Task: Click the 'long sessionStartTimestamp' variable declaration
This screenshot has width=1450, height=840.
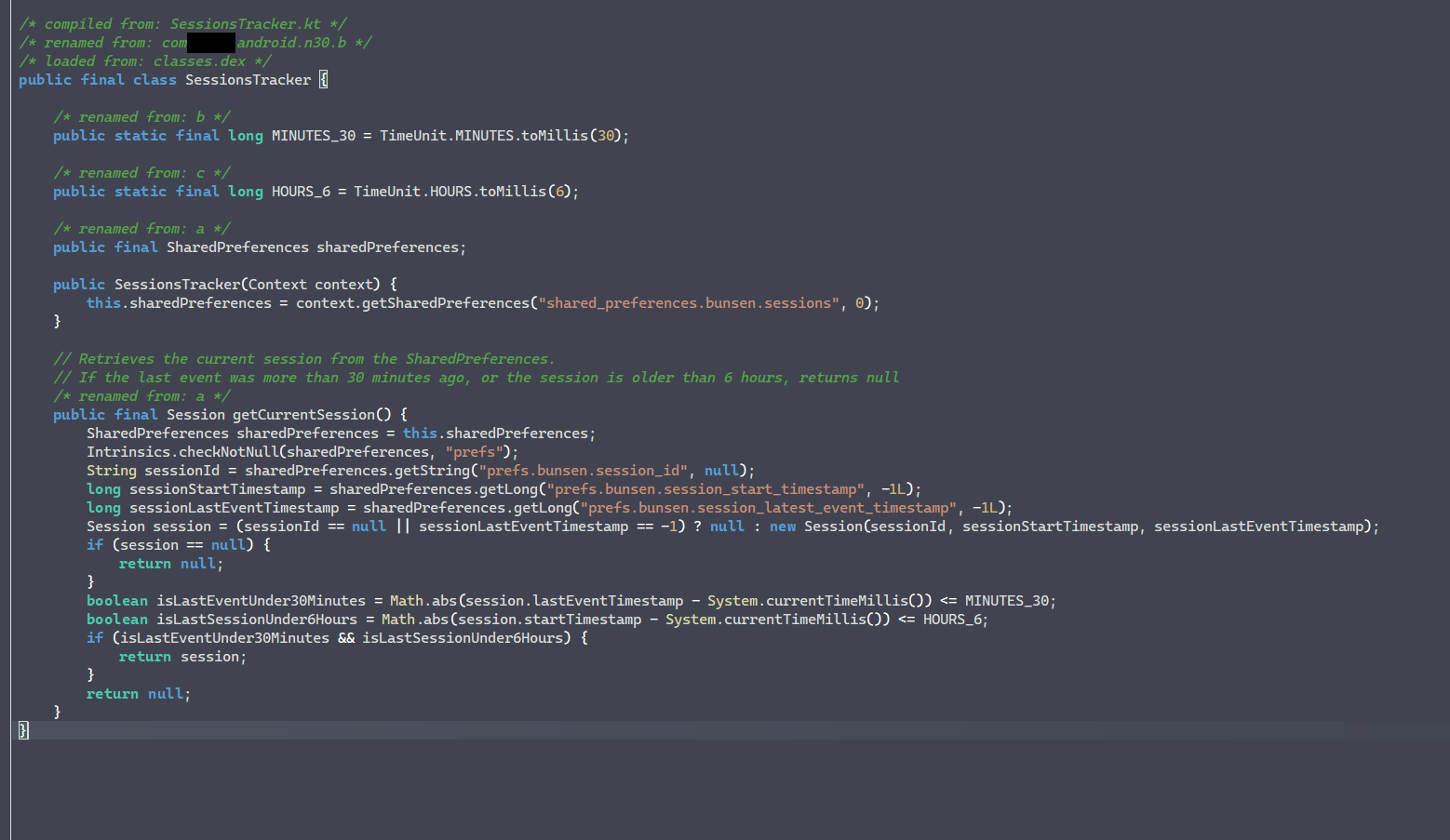Action: [196, 489]
